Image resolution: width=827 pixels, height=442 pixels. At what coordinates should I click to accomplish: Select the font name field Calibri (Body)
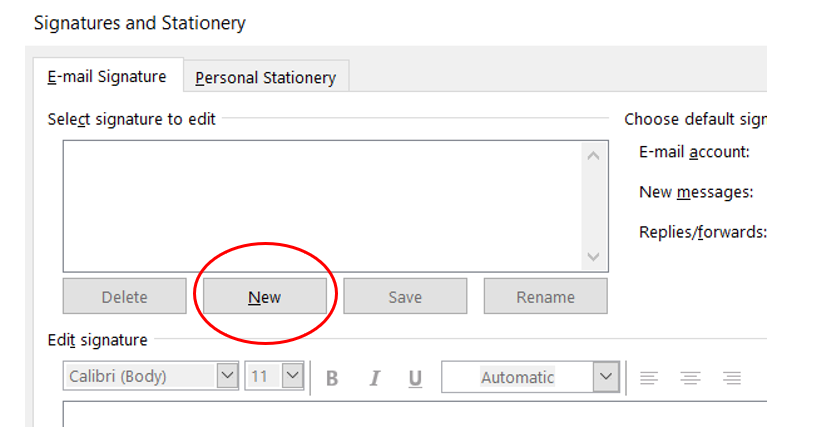point(138,377)
